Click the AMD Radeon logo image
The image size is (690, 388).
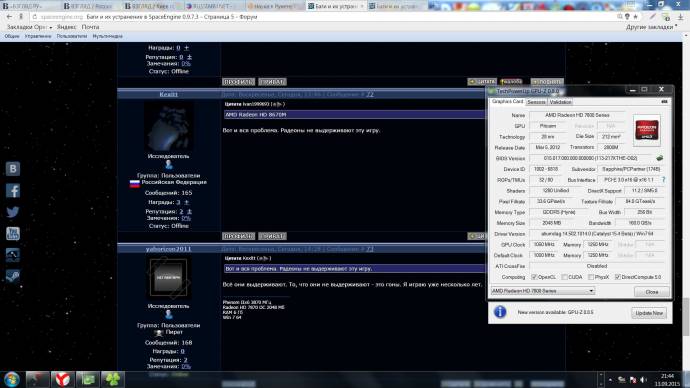click(646, 130)
